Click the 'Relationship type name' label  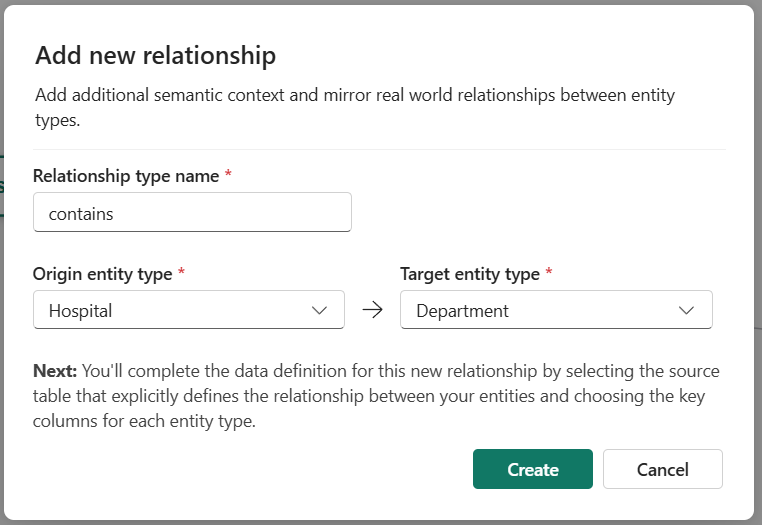coord(126,175)
